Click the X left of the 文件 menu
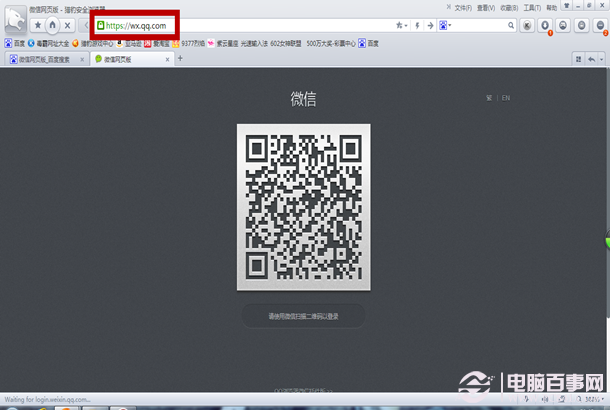 click(448, 7)
